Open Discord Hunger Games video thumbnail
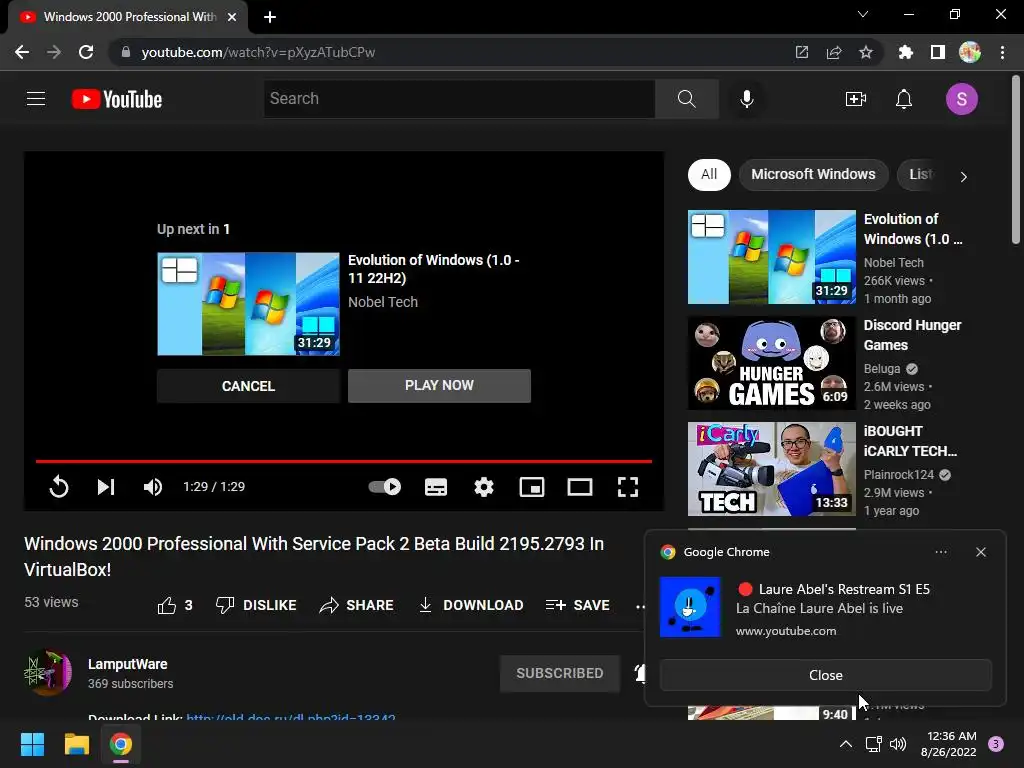 click(771, 363)
